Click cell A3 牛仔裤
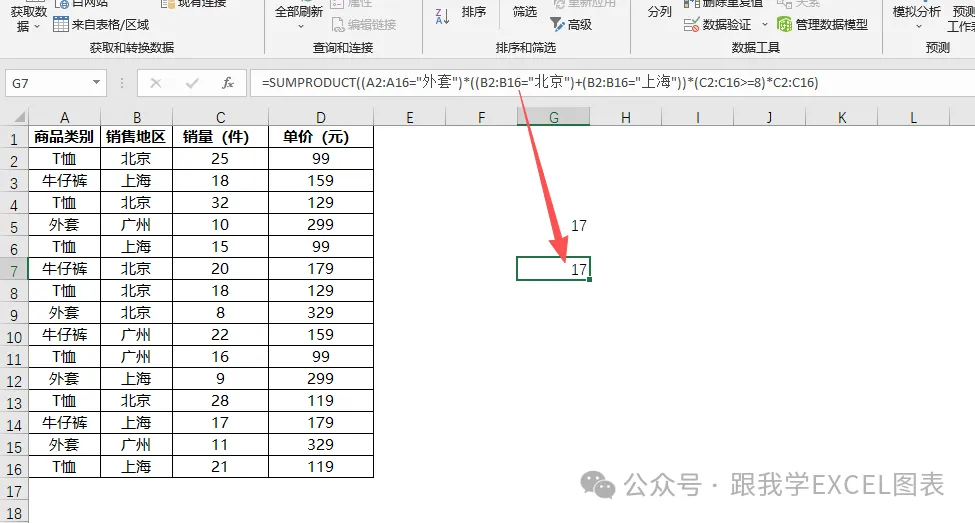This screenshot has height=523, width=975. [x=64, y=180]
